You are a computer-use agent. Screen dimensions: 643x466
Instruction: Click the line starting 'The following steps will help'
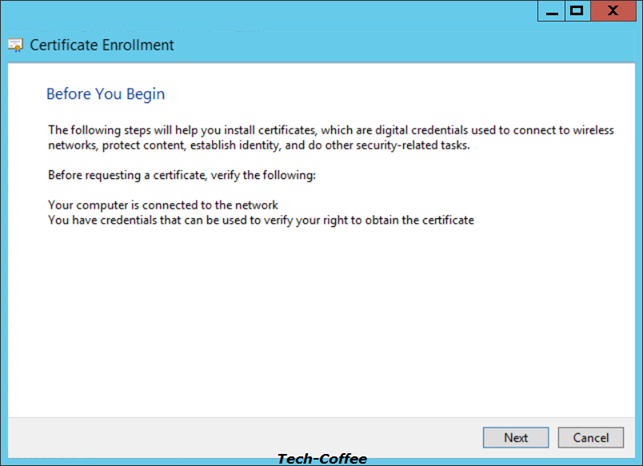click(x=331, y=130)
